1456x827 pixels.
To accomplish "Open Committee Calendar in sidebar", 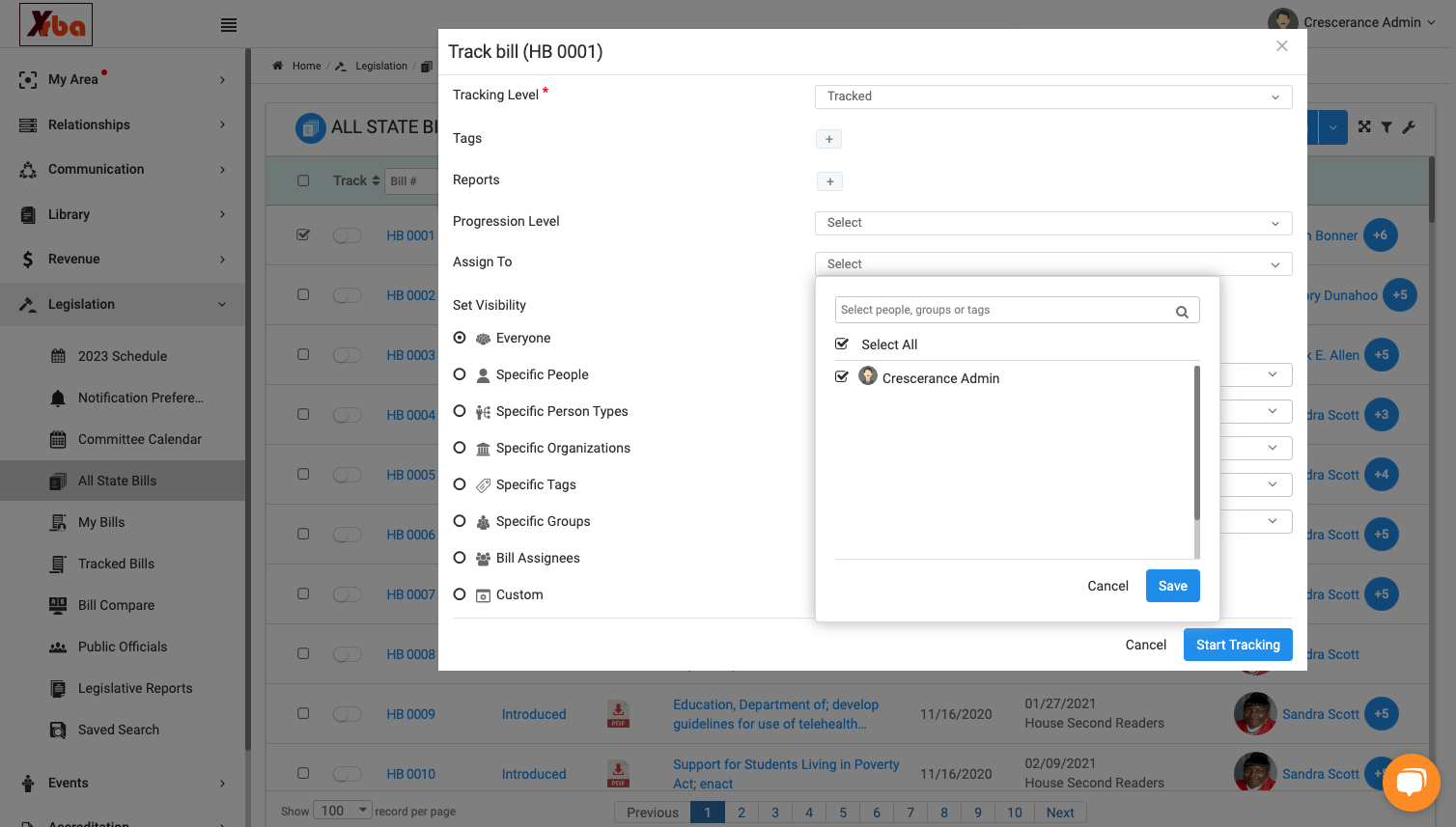I will [140, 439].
